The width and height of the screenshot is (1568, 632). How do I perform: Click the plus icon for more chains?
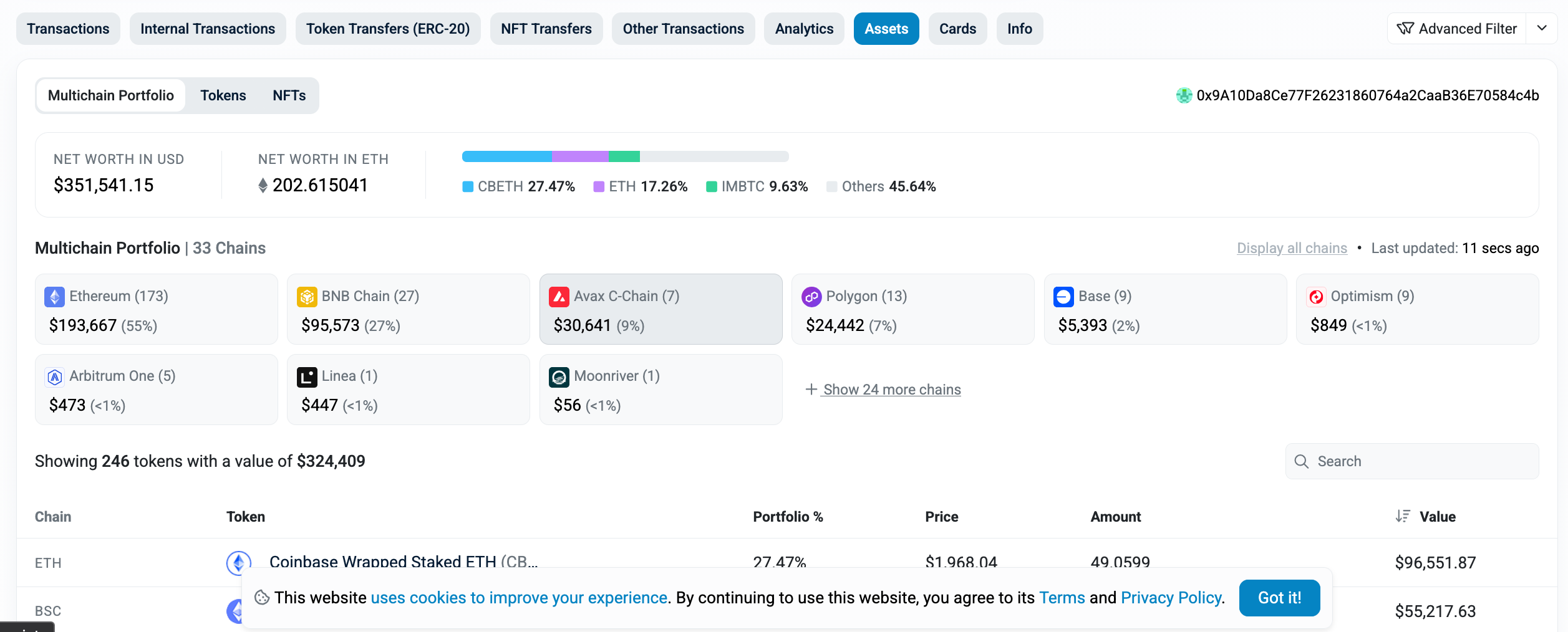tap(811, 389)
